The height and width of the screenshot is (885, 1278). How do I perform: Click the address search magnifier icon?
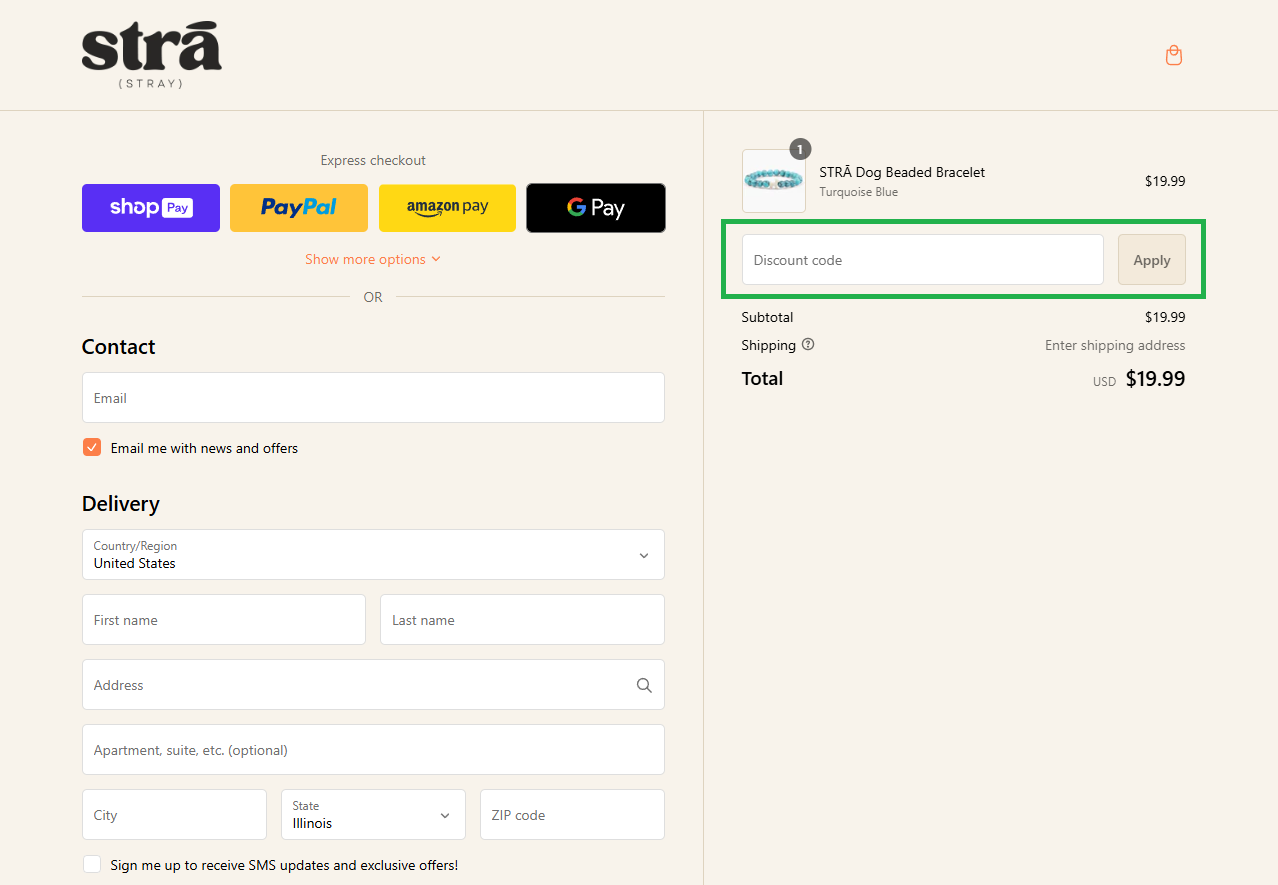pos(644,685)
